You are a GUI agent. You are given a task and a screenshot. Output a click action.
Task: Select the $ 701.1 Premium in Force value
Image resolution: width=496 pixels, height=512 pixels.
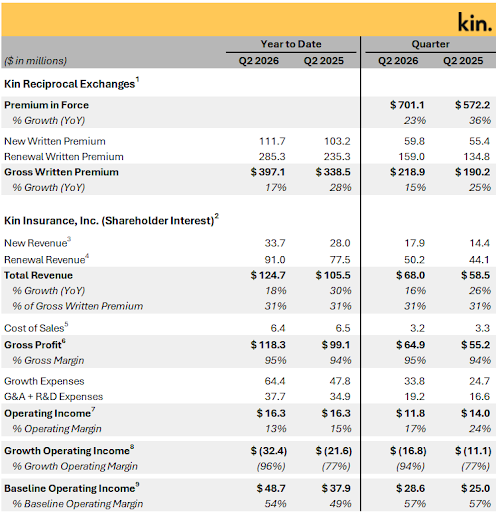pyautogui.click(x=407, y=105)
